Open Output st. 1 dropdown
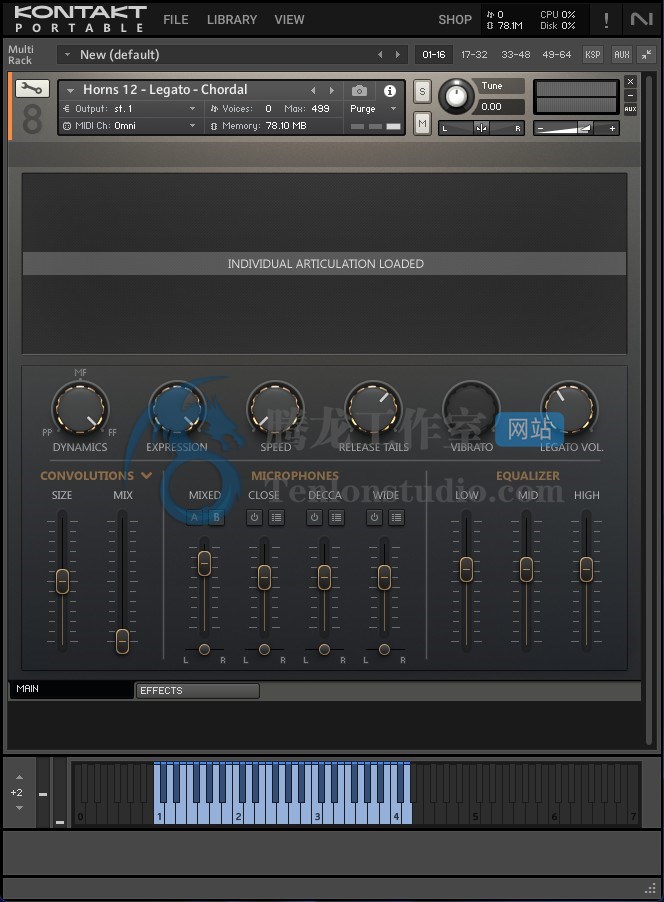Viewport: 664px width, 902px height. click(129, 109)
